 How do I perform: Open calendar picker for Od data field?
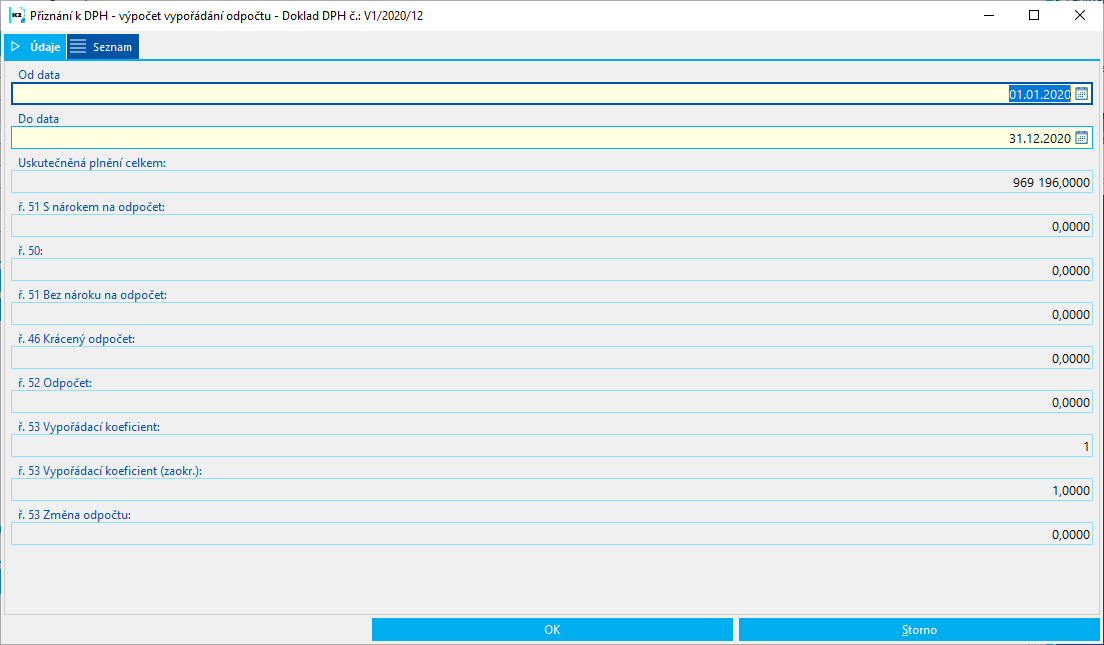pyautogui.click(x=1081, y=94)
